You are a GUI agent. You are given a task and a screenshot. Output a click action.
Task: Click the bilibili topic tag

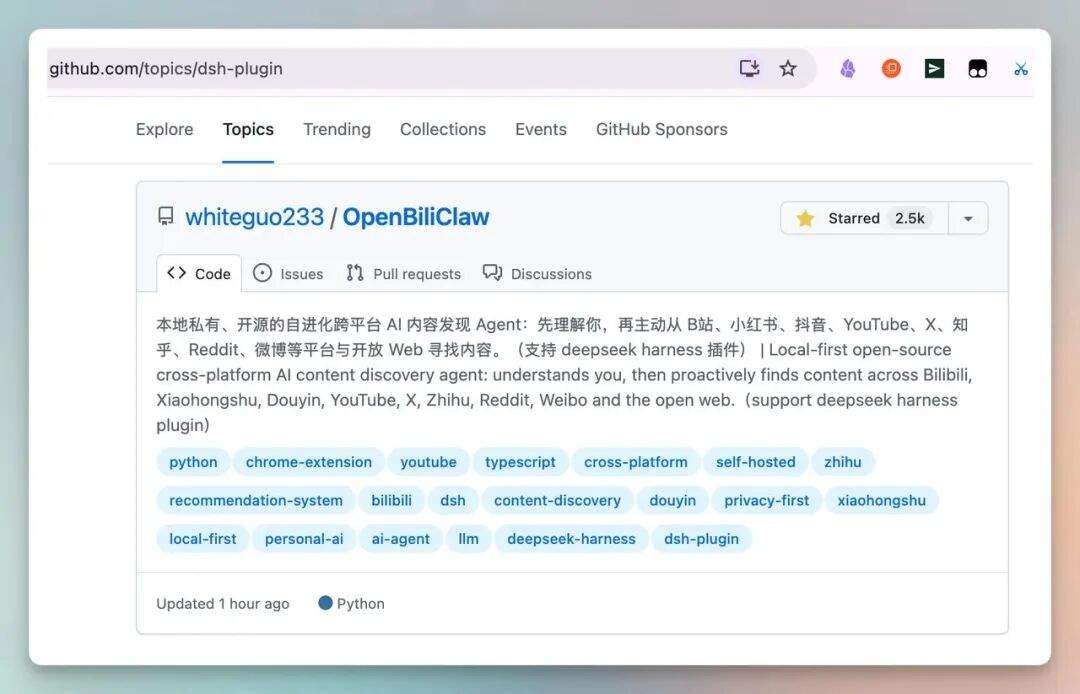tap(391, 501)
